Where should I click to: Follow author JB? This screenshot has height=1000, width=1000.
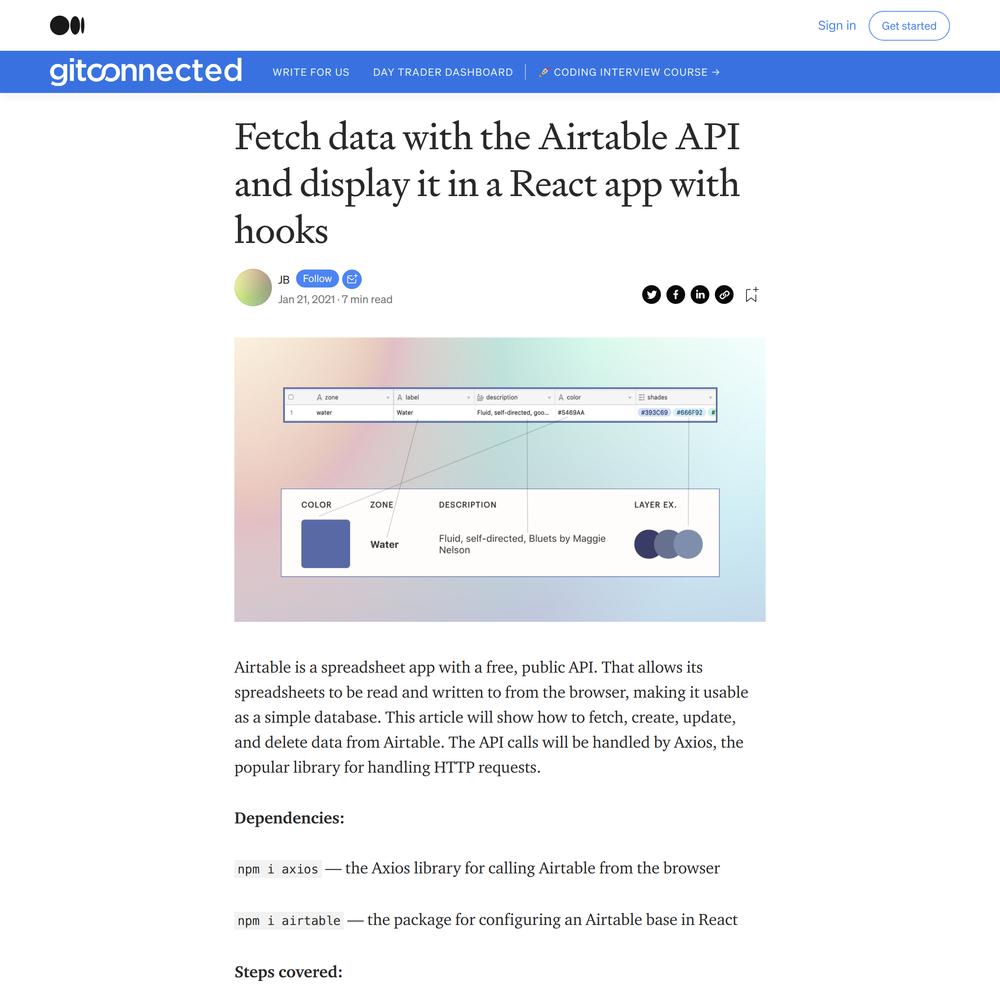317,279
